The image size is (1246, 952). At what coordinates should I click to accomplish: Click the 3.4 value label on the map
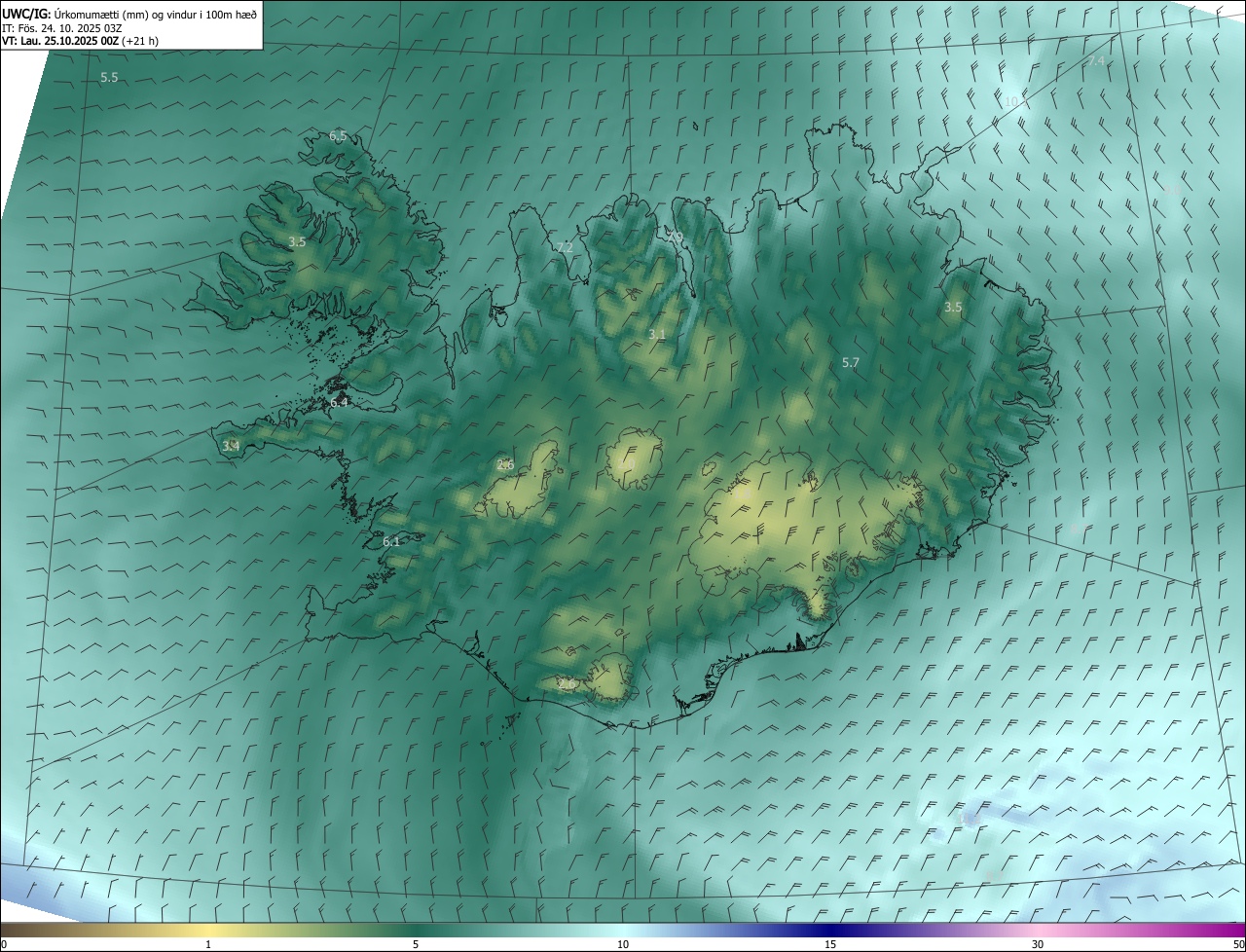click(231, 446)
